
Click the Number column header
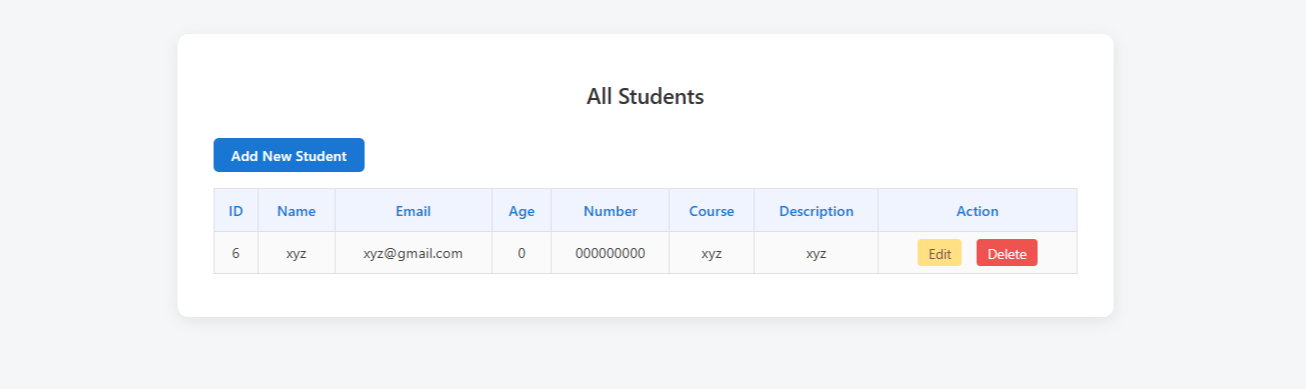[x=610, y=211]
